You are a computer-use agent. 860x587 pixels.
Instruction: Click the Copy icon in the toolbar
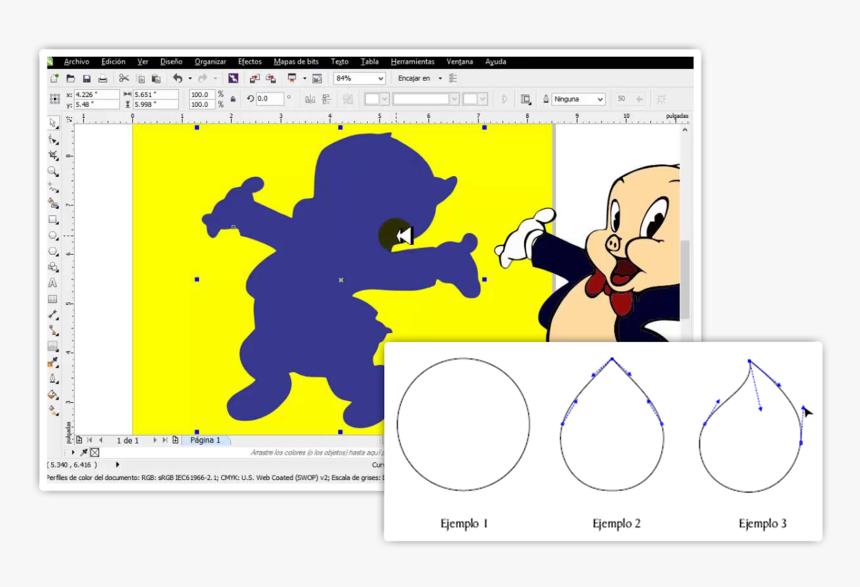click(x=140, y=78)
